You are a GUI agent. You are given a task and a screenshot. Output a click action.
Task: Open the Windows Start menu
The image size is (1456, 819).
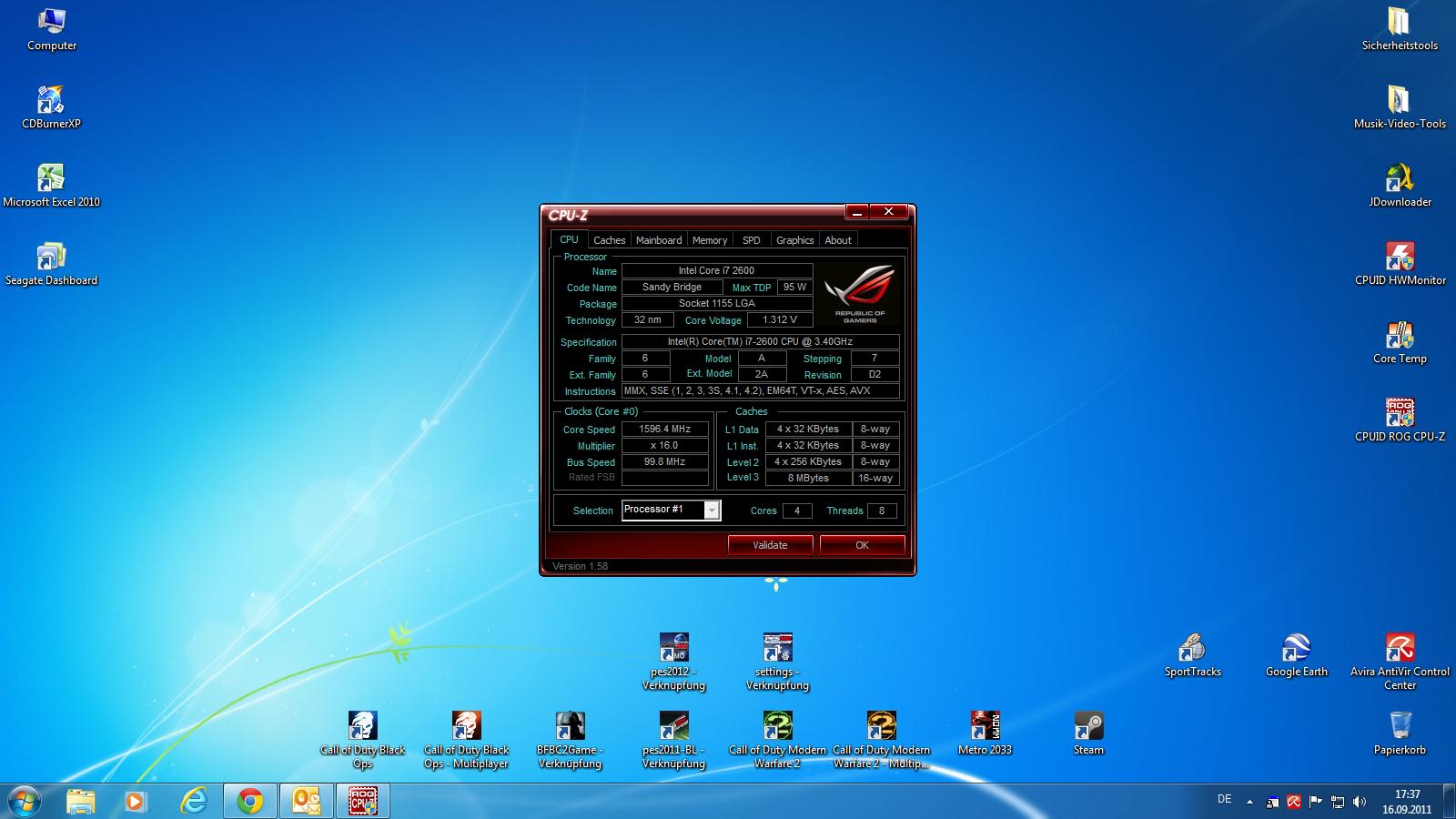(x=23, y=801)
